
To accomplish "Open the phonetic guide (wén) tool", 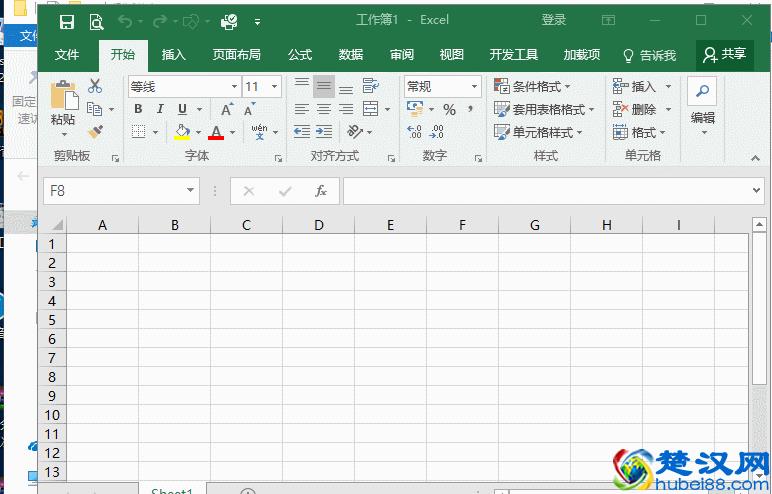I will tap(259, 132).
